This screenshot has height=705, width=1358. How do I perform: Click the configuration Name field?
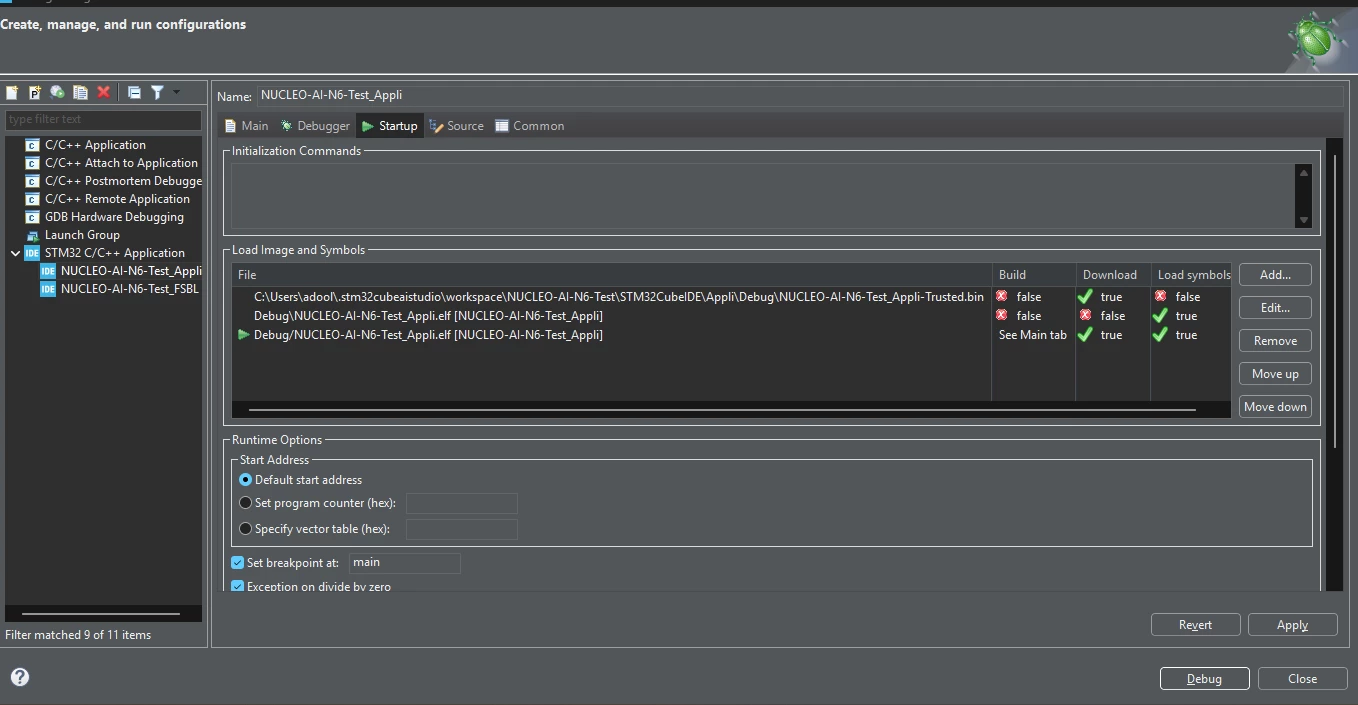coord(800,96)
